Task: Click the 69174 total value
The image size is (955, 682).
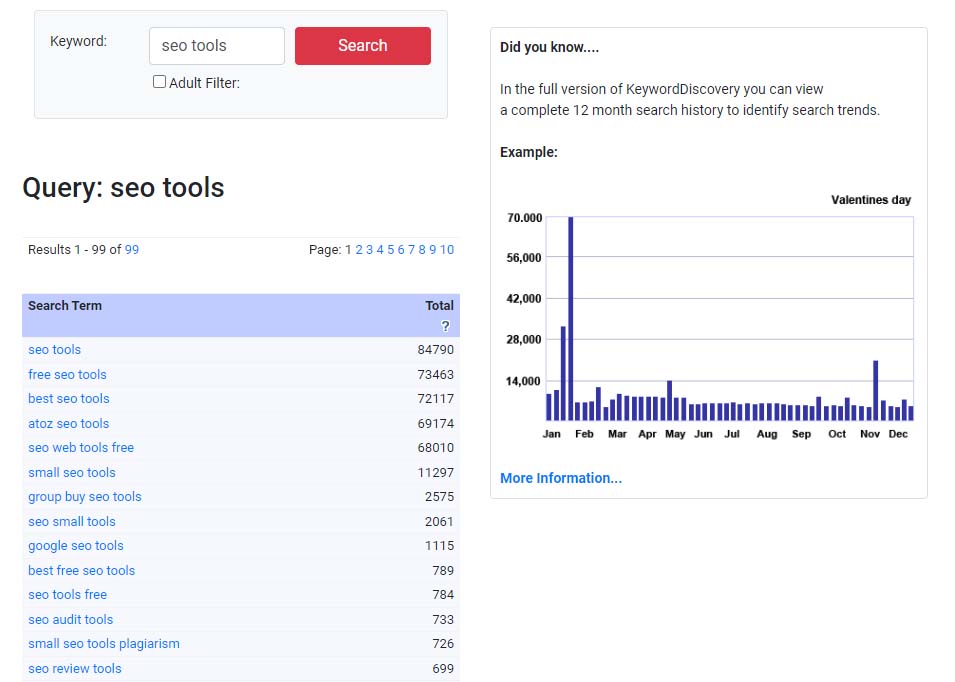Action: click(435, 423)
